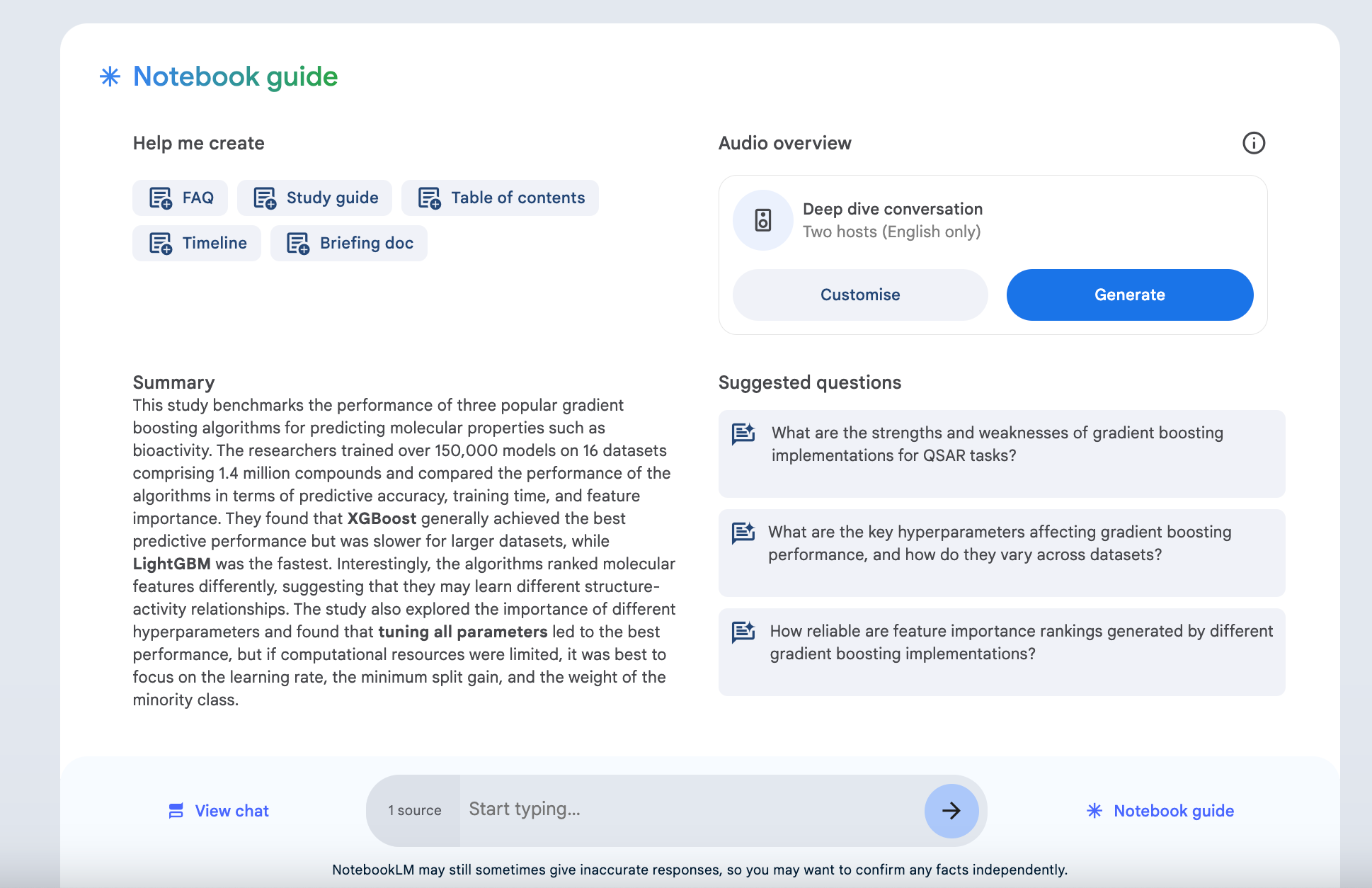Open the 1 source selector
Viewport: 1372px width, 888px height.
[414, 810]
